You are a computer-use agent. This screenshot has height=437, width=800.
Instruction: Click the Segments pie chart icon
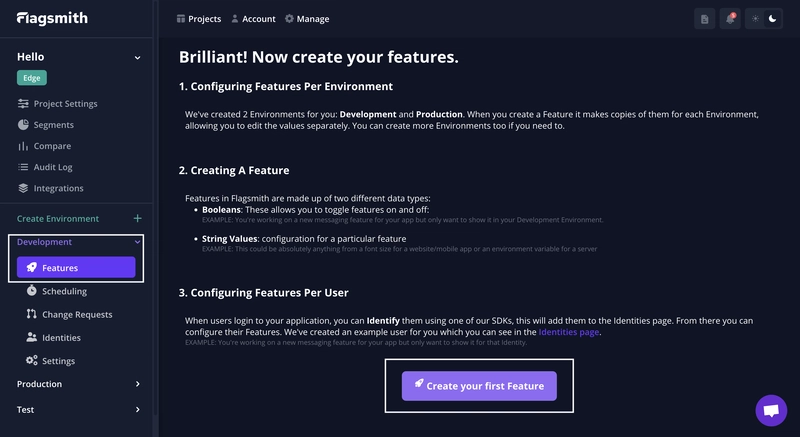[x=23, y=124]
